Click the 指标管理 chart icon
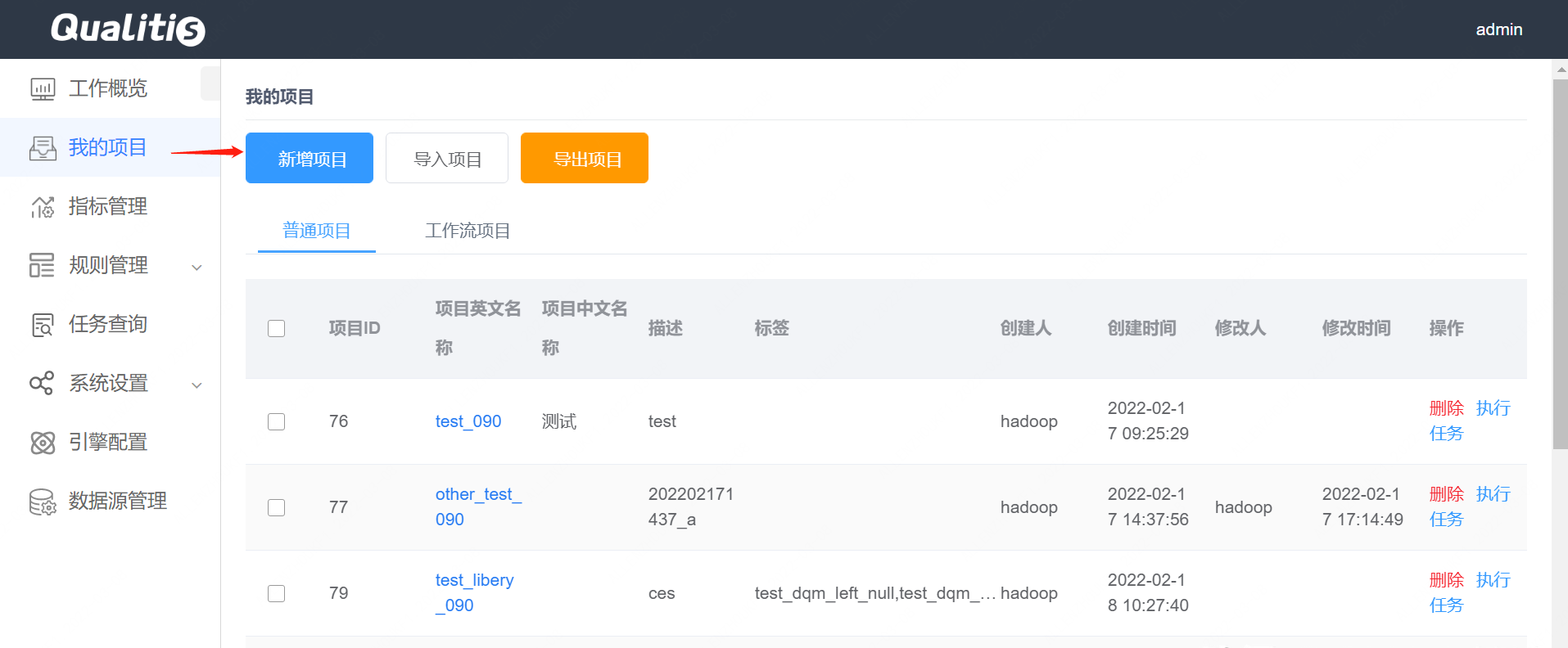 point(43,206)
